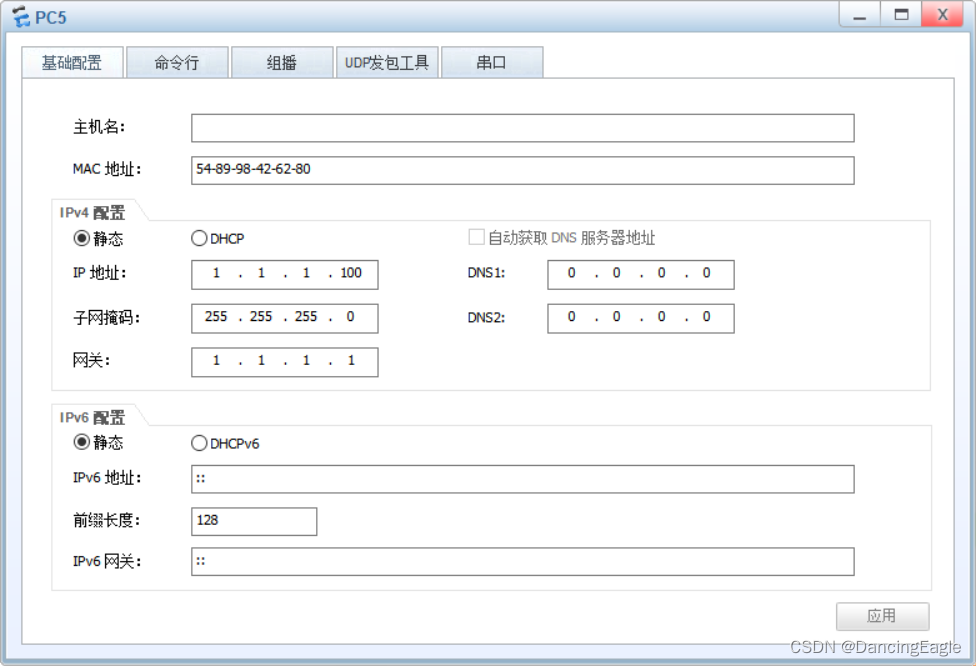Close the PC5 window
The width and height of the screenshot is (976, 666).
click(x=942, y=15)
